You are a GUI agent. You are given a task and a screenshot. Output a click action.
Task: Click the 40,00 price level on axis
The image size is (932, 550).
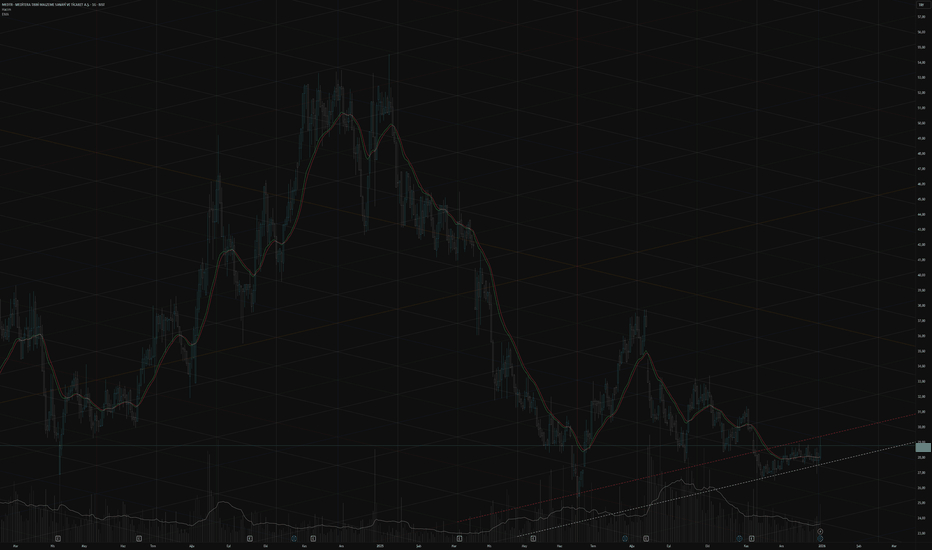921,275
